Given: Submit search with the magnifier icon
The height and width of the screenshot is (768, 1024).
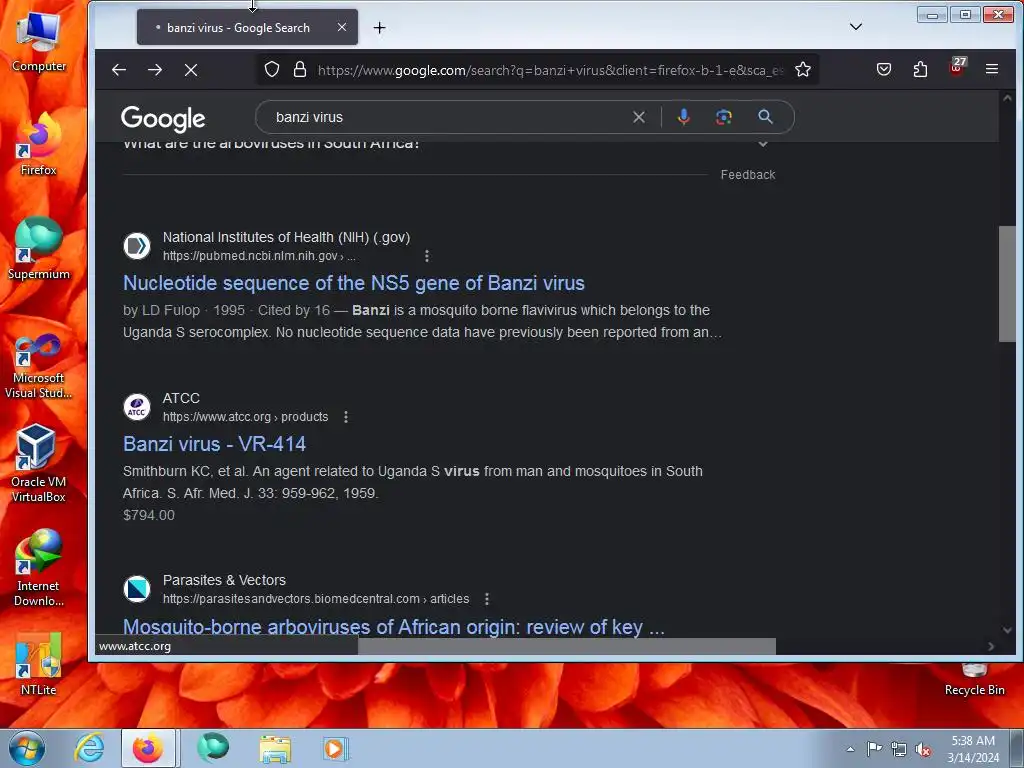Looking at the screenshot, I should [x=765, y=117].
